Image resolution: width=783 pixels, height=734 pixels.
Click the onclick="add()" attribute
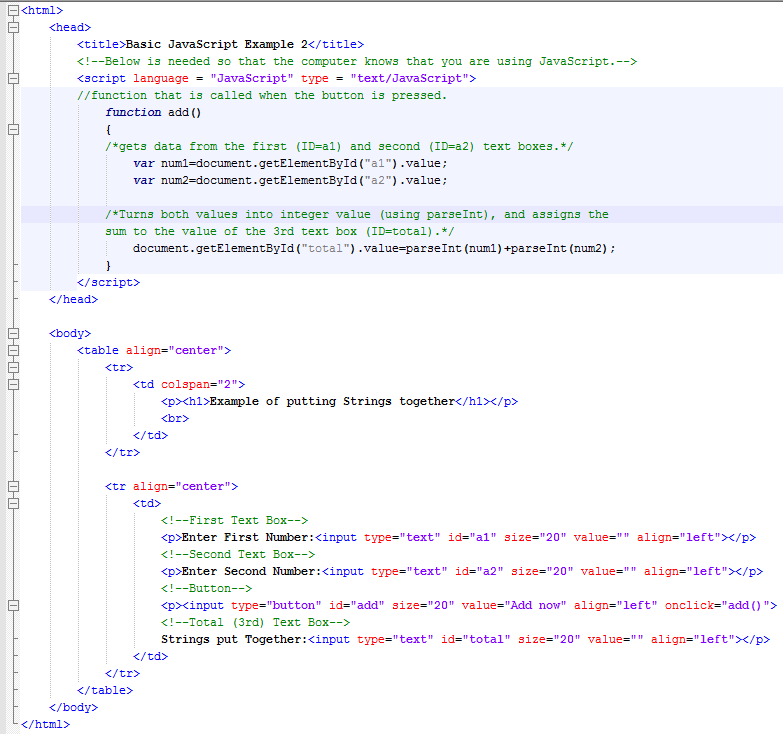click(717, 605)
